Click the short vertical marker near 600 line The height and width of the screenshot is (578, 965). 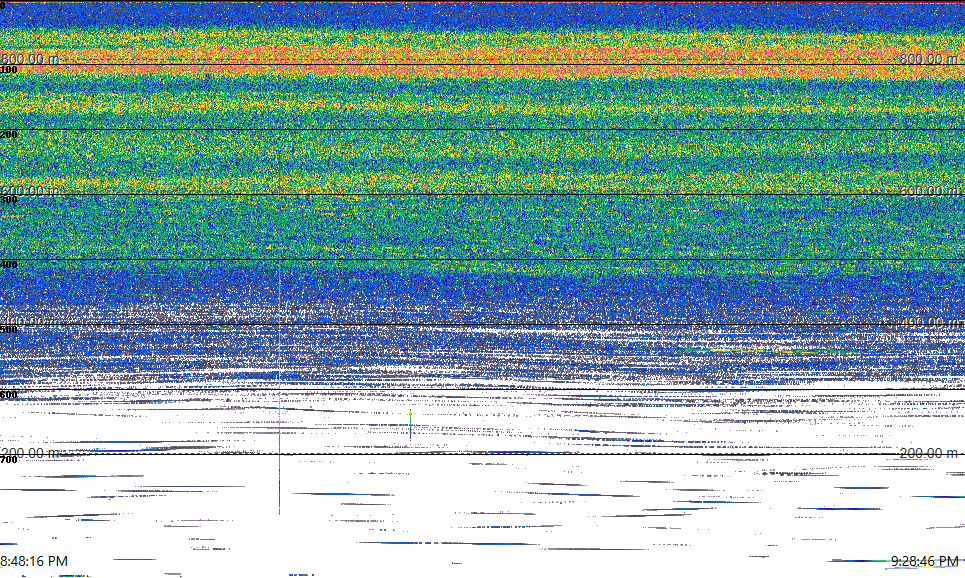click(x=410, y=424)
